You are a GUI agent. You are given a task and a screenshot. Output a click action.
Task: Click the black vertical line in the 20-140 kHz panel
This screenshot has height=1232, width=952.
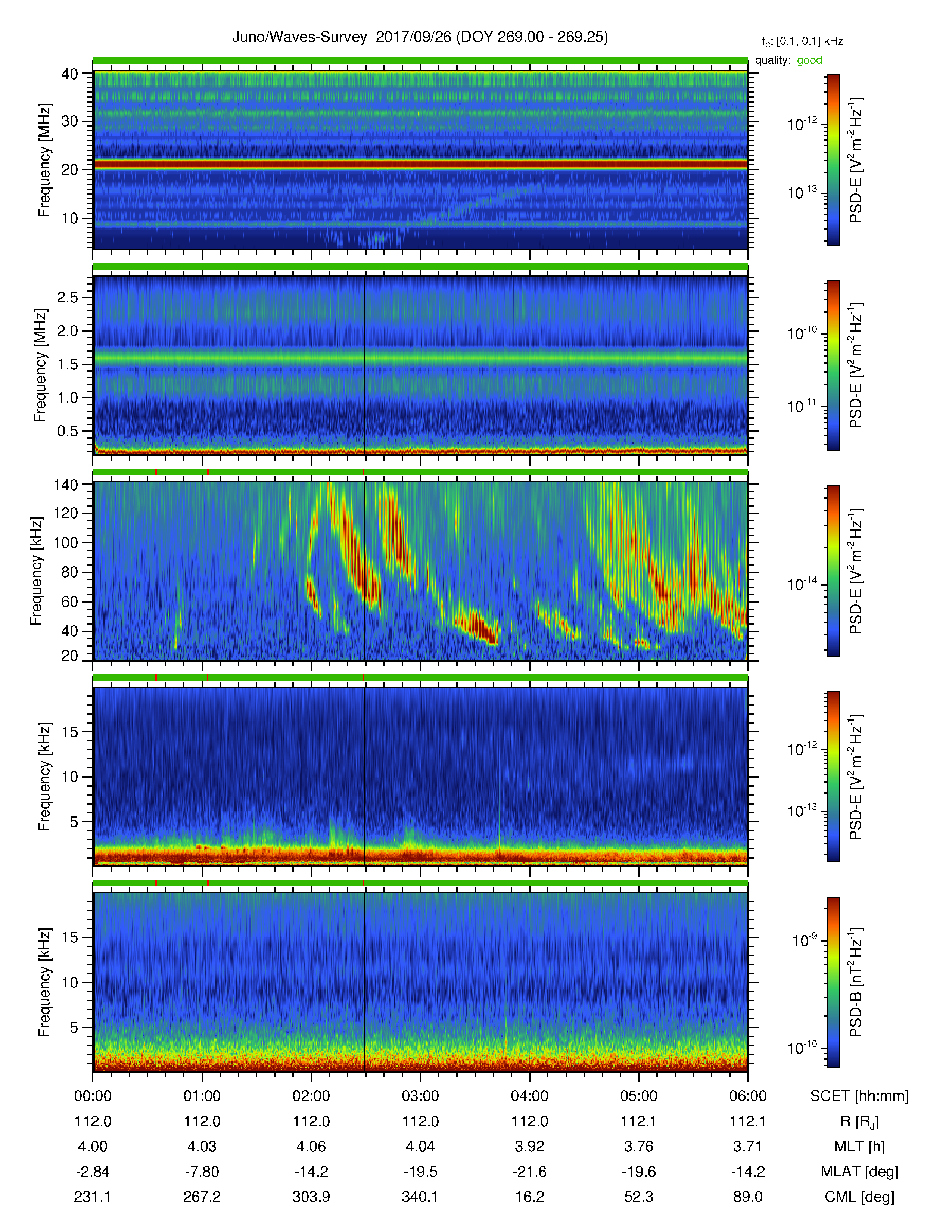364,570
